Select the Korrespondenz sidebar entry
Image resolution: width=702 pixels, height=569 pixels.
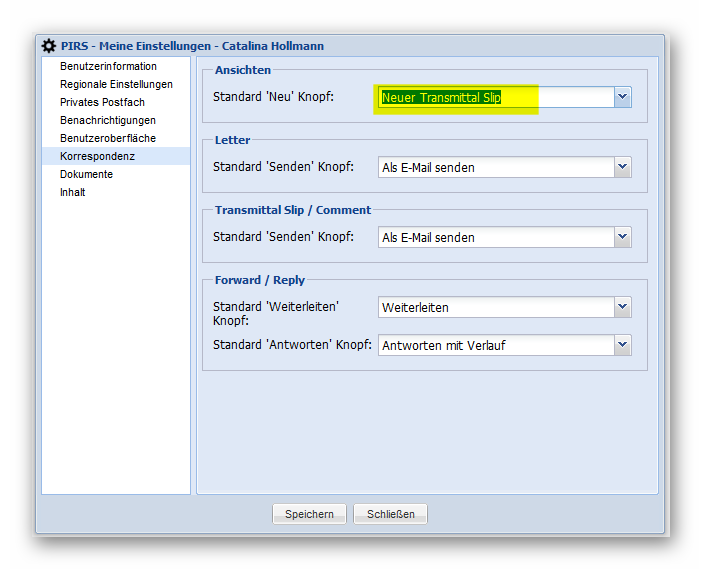[x=97, y=156]
